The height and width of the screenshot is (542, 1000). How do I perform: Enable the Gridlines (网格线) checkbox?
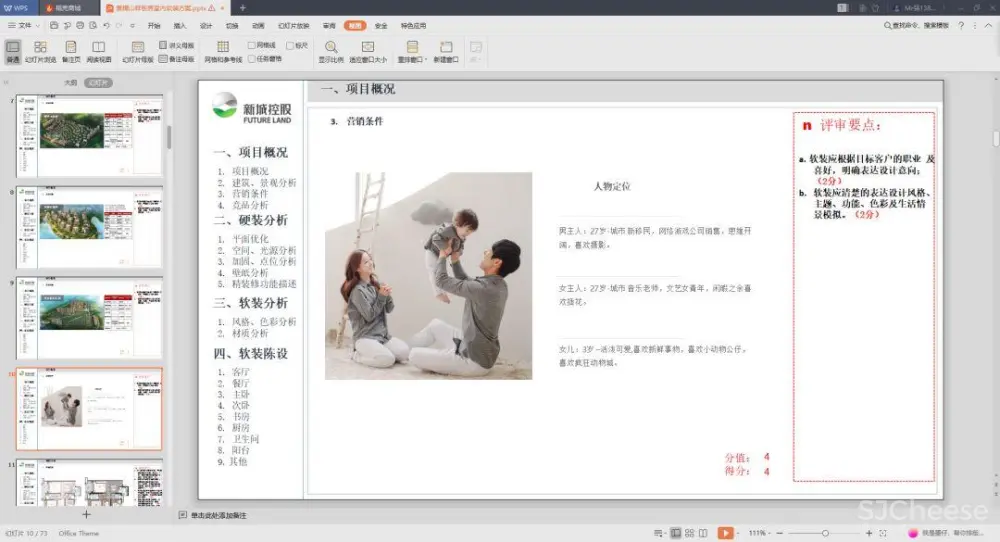[x=252, y=45]
